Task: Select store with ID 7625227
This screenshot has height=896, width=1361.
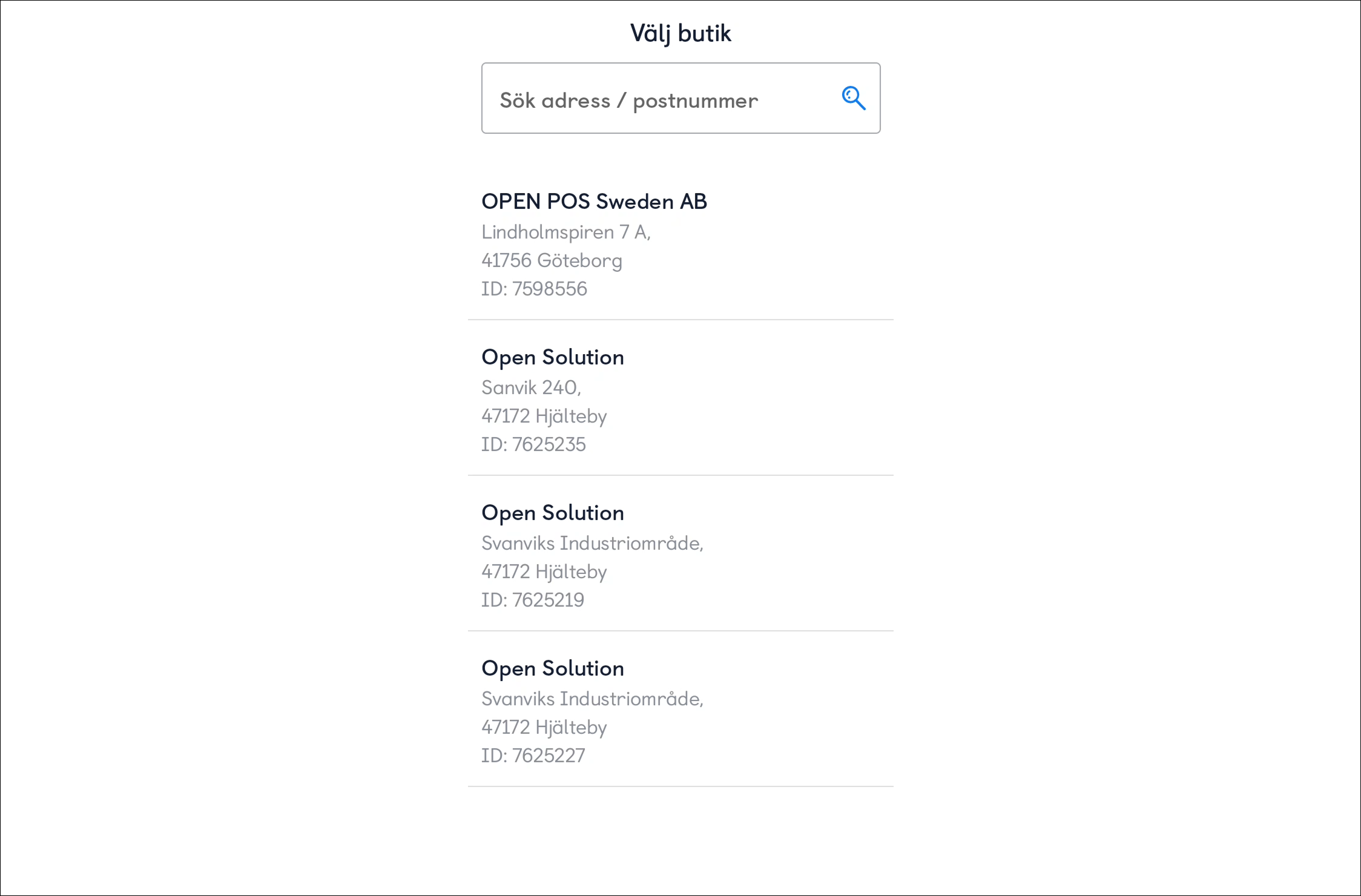Action: (x=680, y=710)
